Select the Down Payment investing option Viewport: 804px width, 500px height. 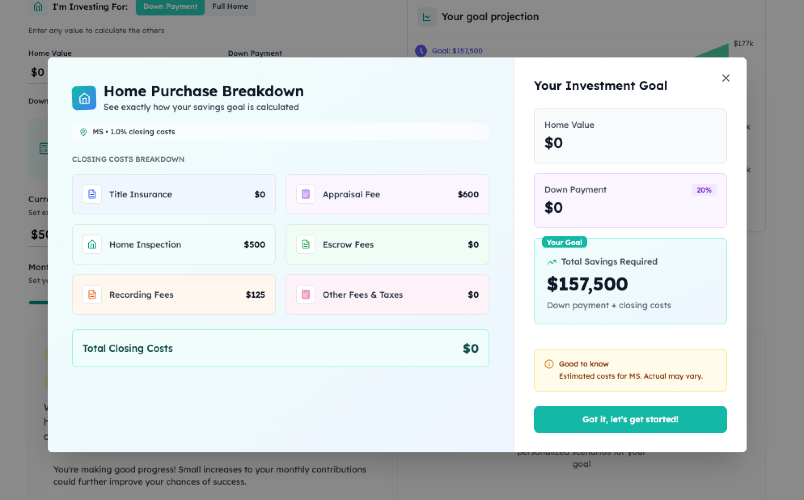coord(170,7)
